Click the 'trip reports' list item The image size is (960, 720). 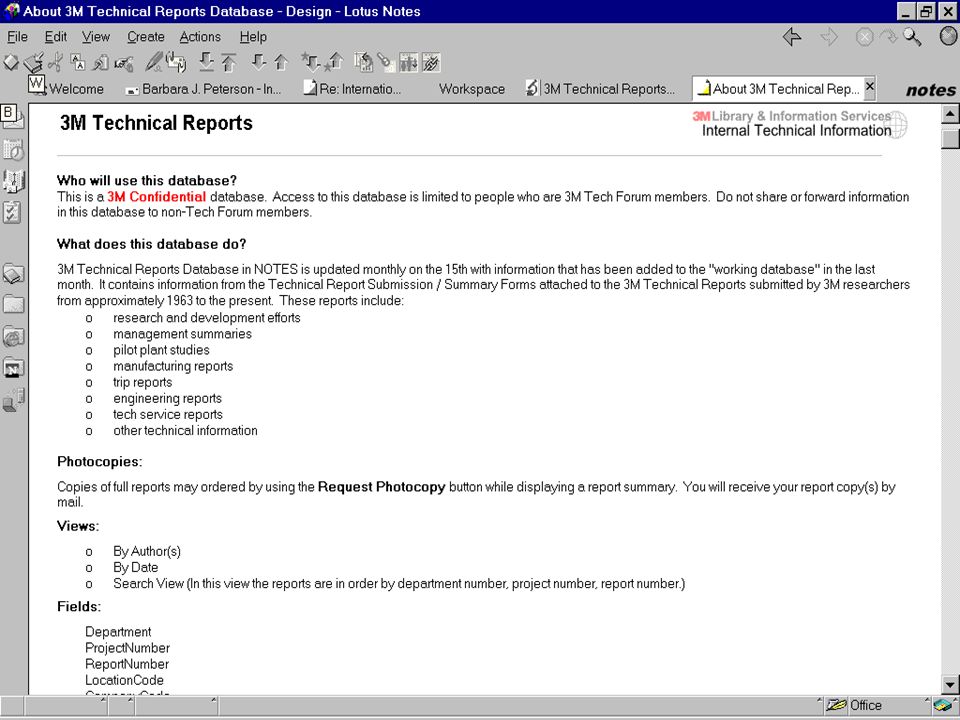(143, 383)
